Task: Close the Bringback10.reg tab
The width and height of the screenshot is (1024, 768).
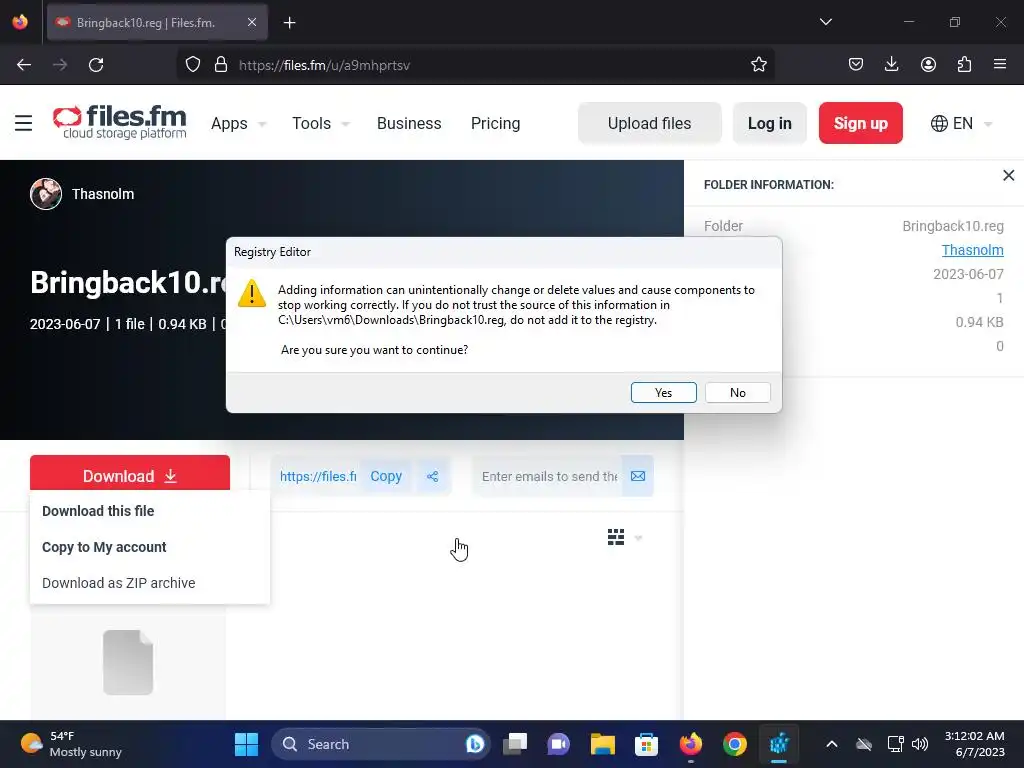Action: pyautogui.click(x=252, y=22)
